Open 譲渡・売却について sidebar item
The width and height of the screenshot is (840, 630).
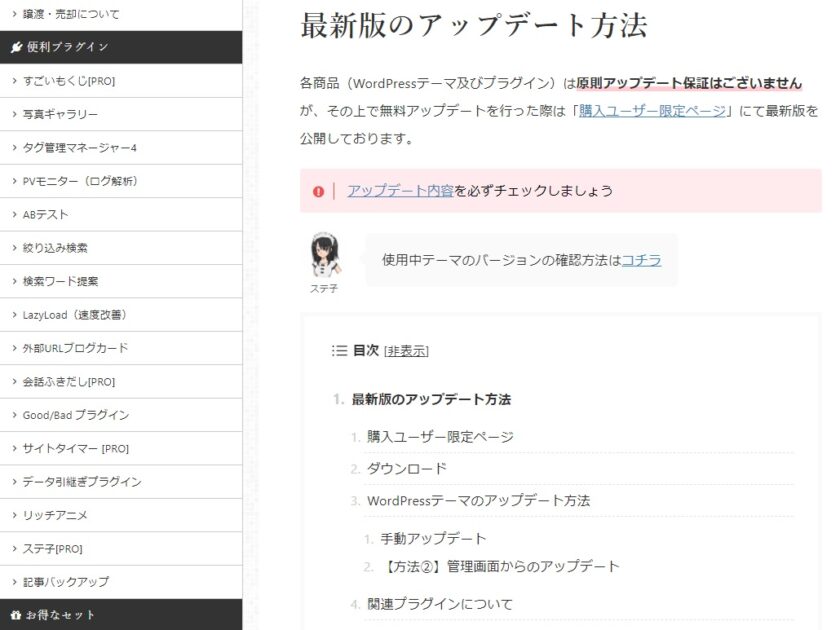121,14
